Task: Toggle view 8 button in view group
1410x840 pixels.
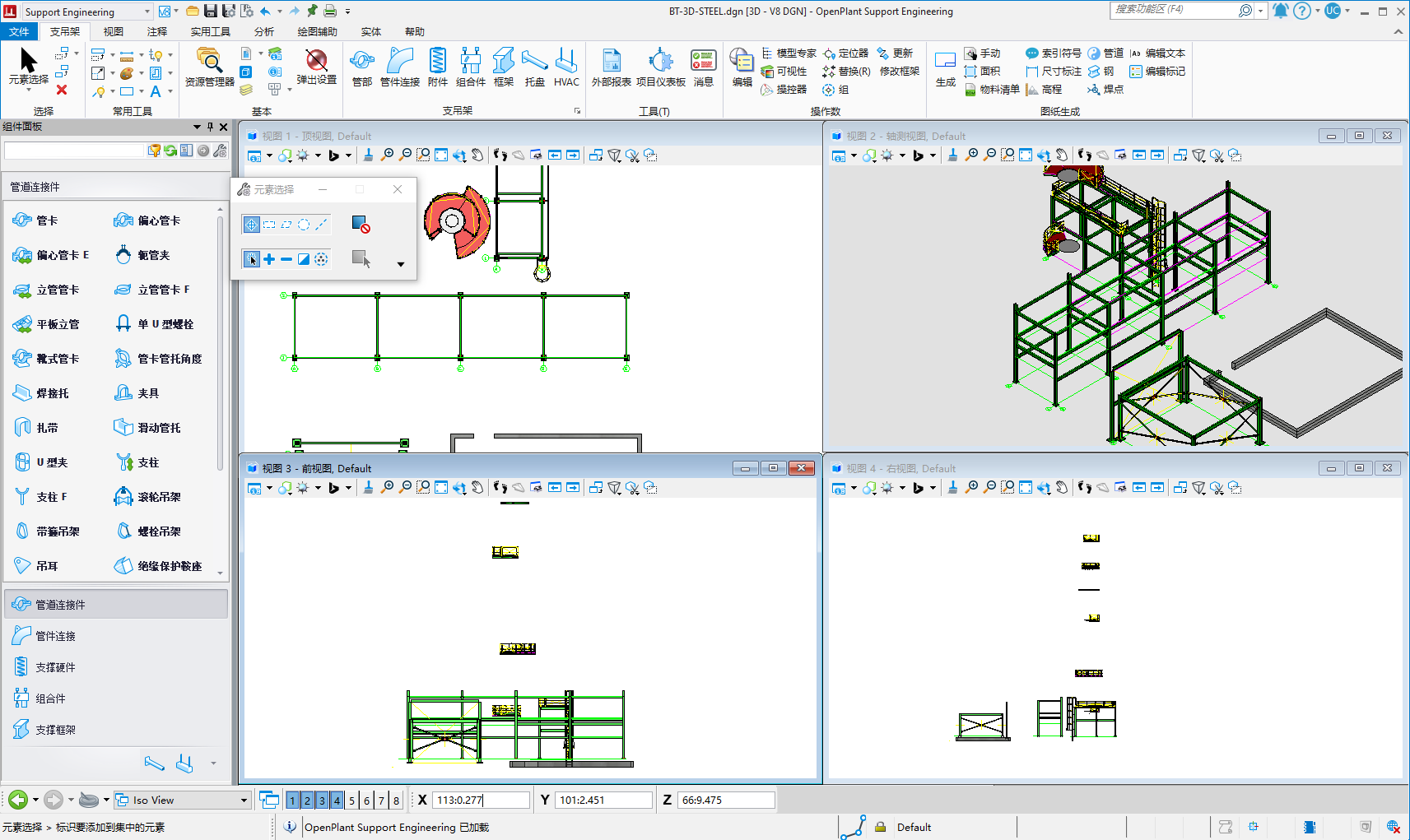Action: tap(396, 800)
